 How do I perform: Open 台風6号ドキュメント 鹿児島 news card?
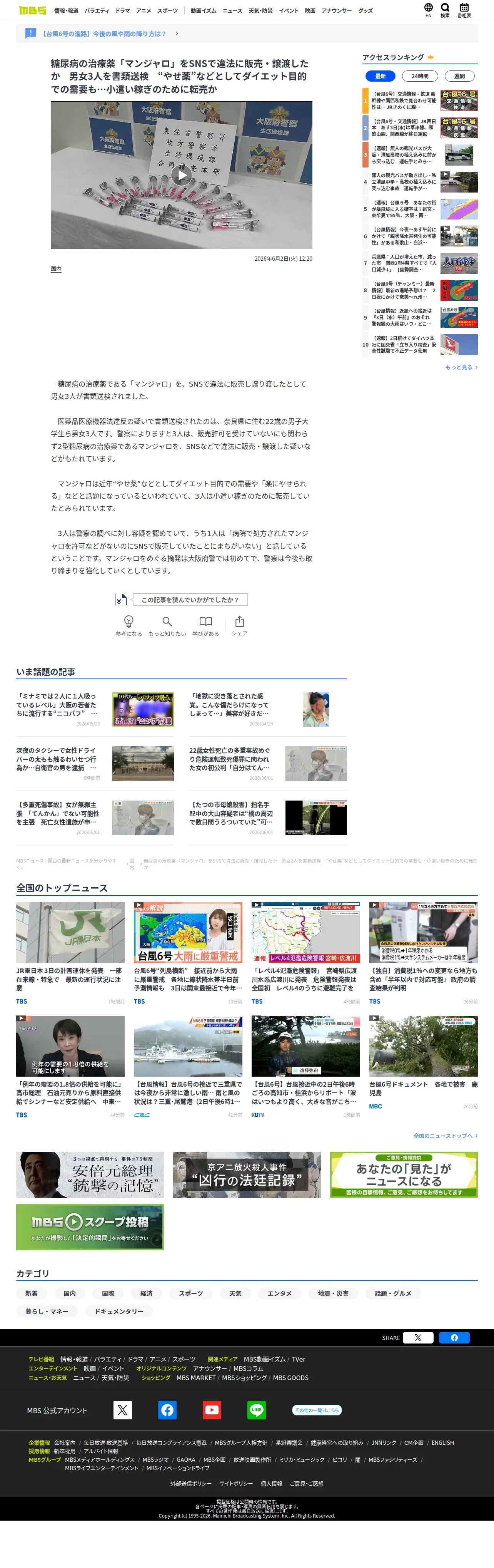point(424,1062)
